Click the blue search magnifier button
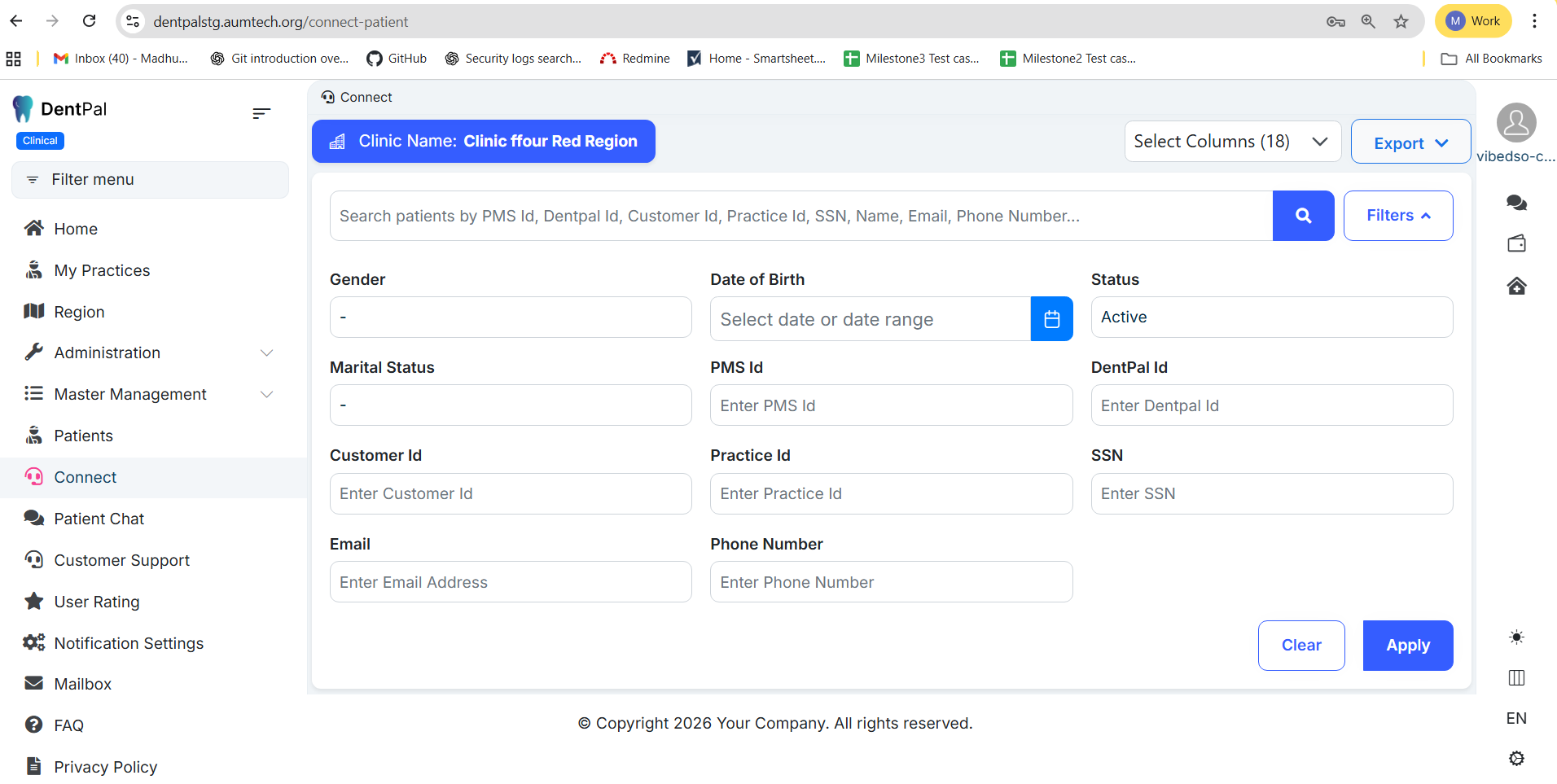 1303,216
